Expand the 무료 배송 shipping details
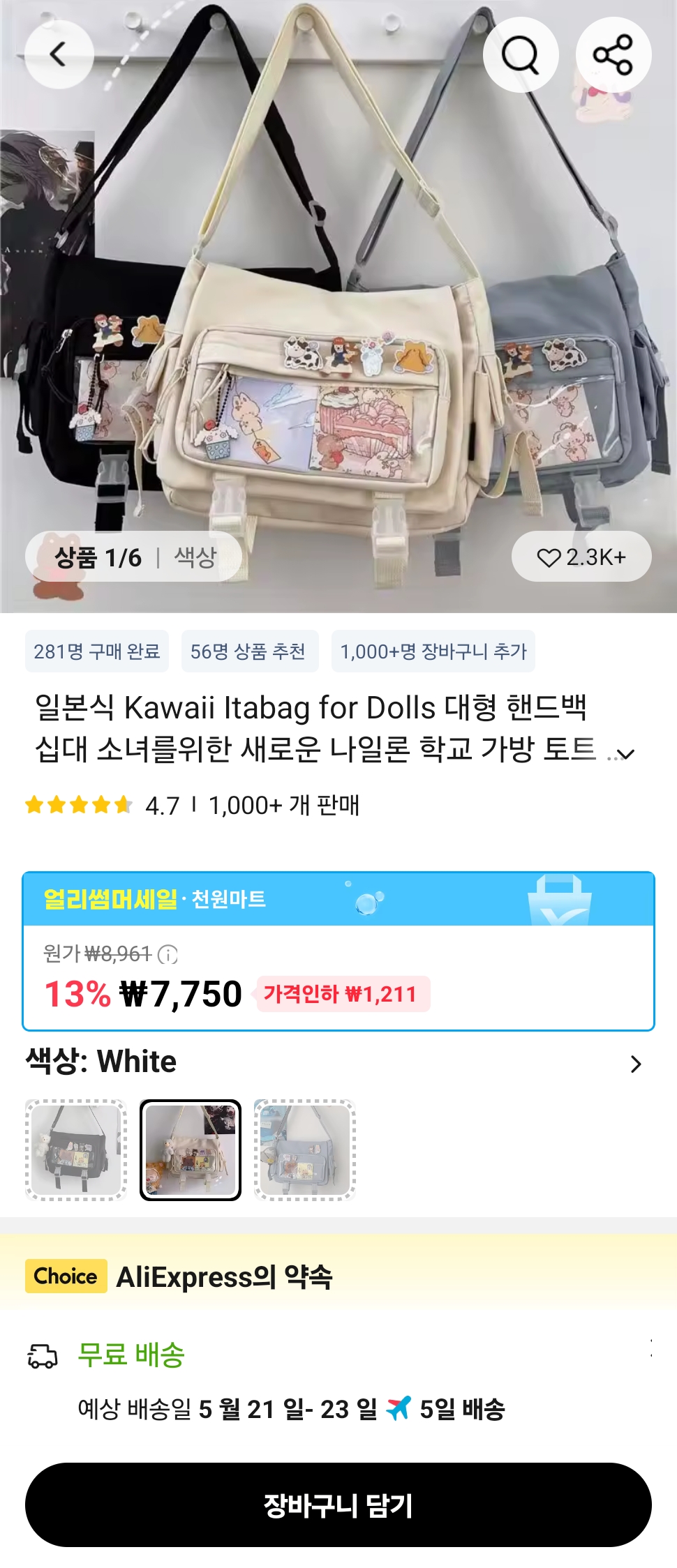The height and width of the screenshot is (1568, 677). coord(650,1348)
